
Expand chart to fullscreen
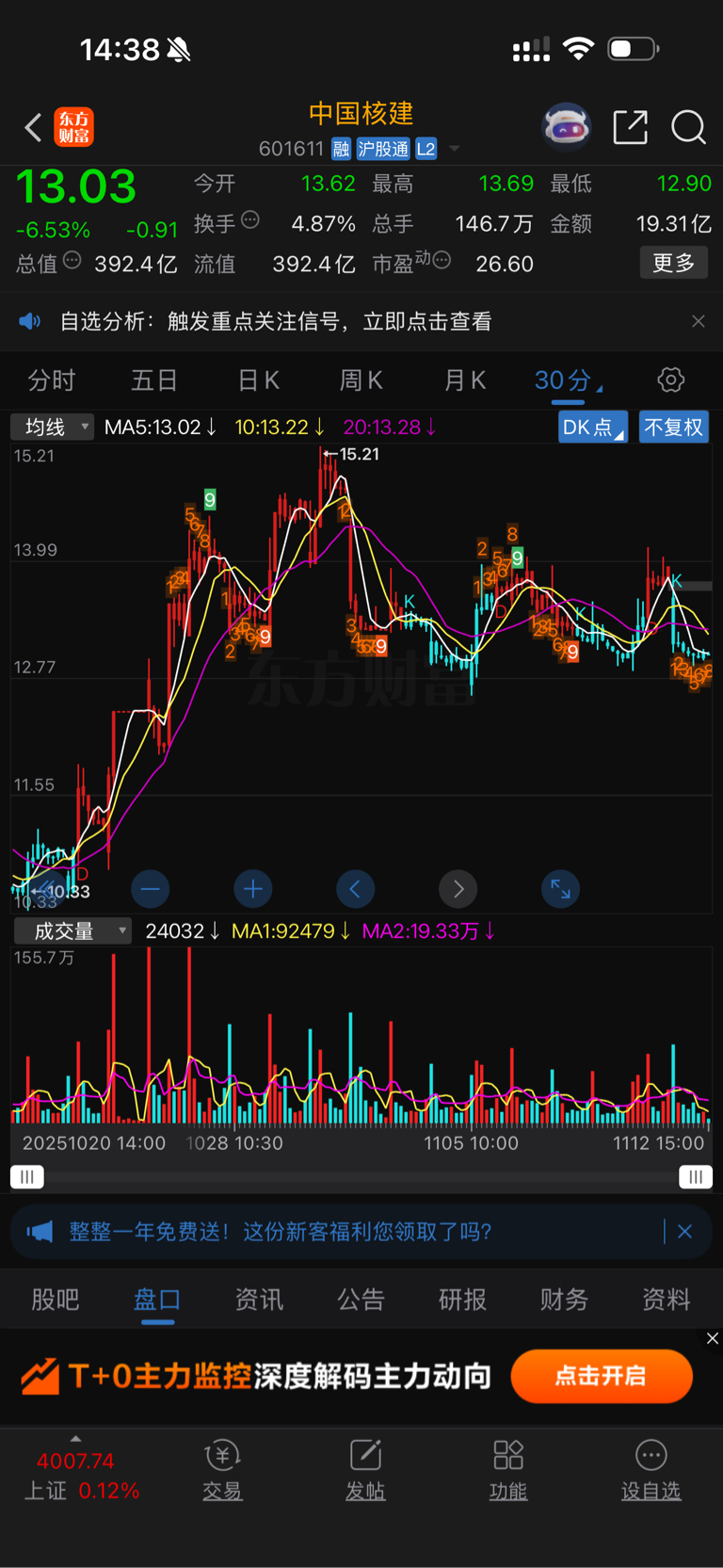[560, 889]
